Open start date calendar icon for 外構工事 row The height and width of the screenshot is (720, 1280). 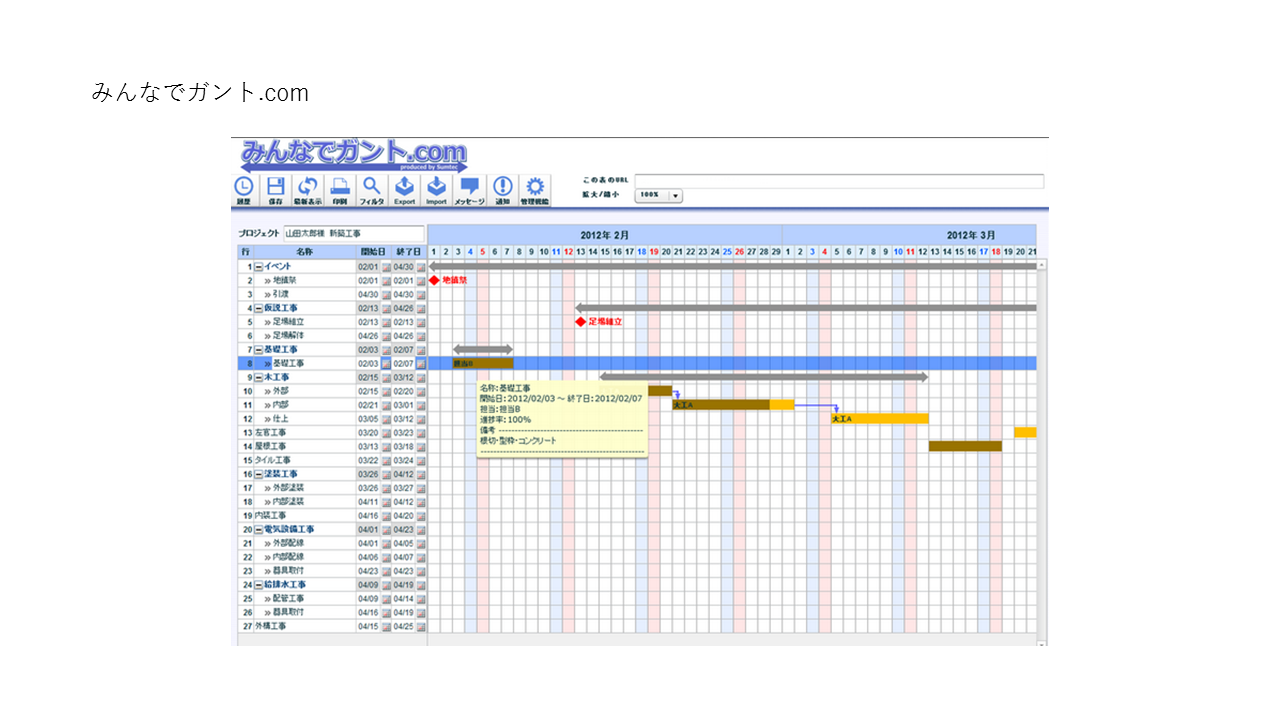pos(386,626)
